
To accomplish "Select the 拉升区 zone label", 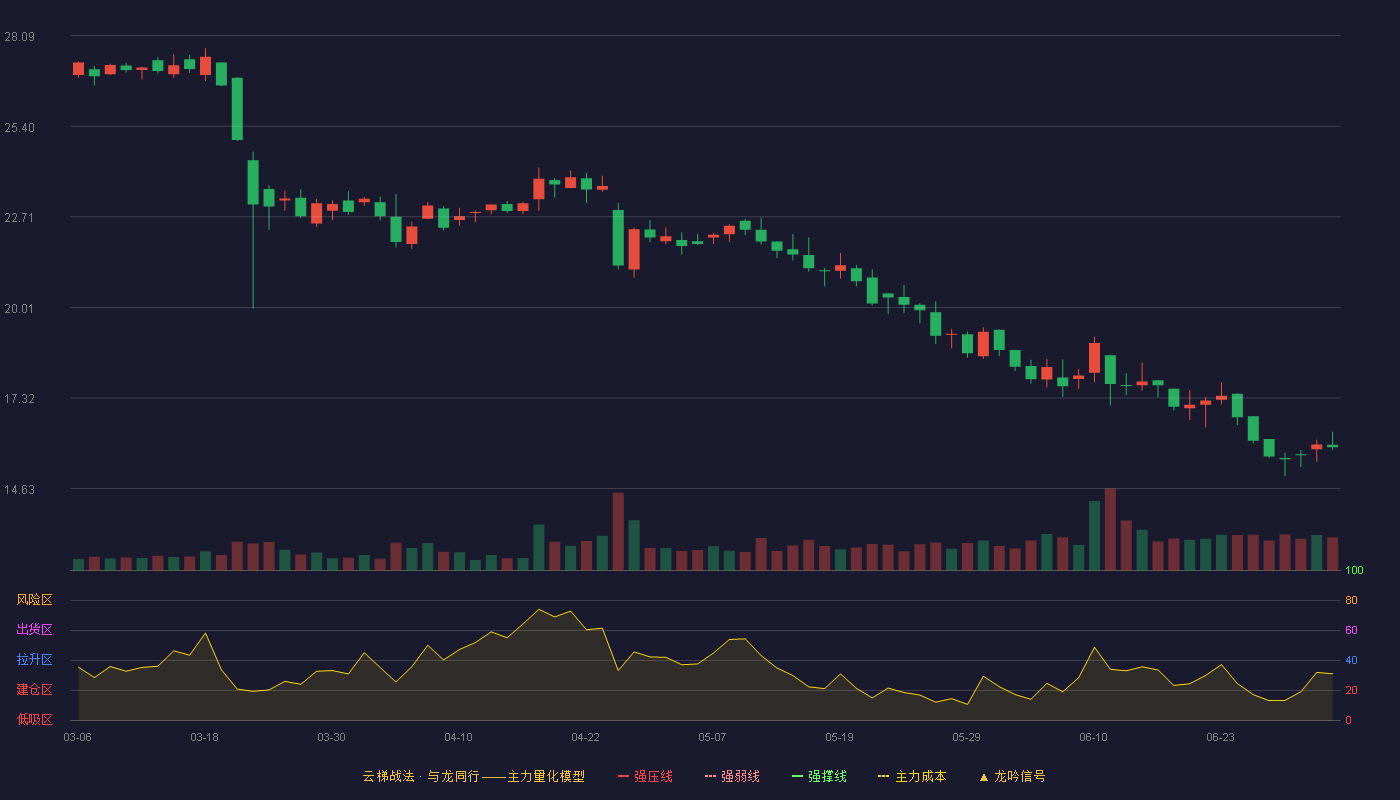I will click(34, 660).
